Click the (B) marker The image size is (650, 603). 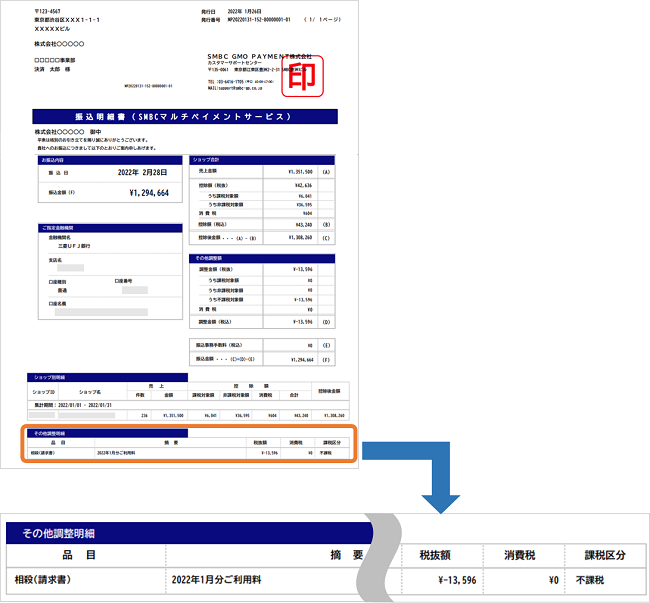click(x=326, y=225)
